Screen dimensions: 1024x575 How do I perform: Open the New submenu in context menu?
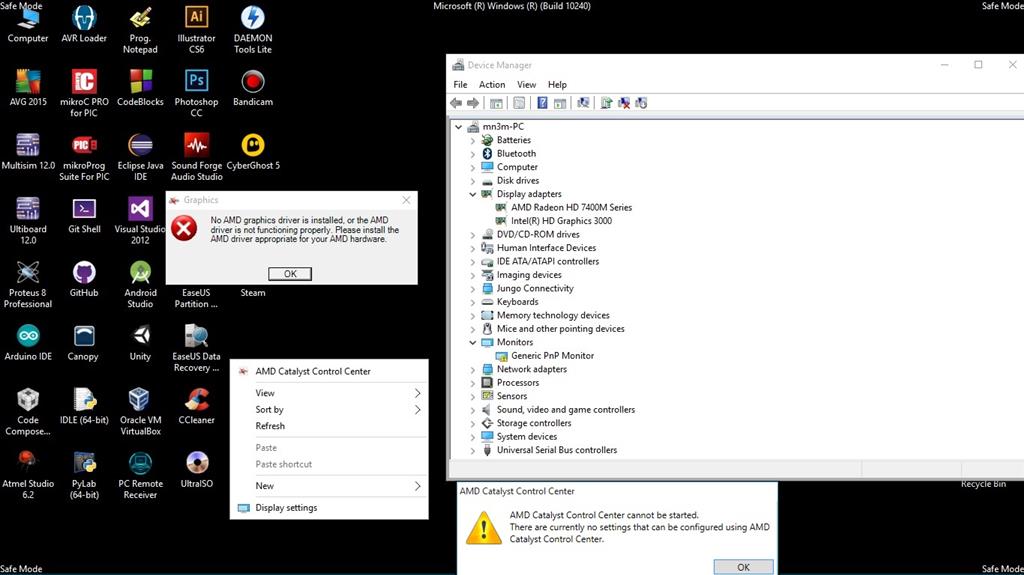coord(329,486)
